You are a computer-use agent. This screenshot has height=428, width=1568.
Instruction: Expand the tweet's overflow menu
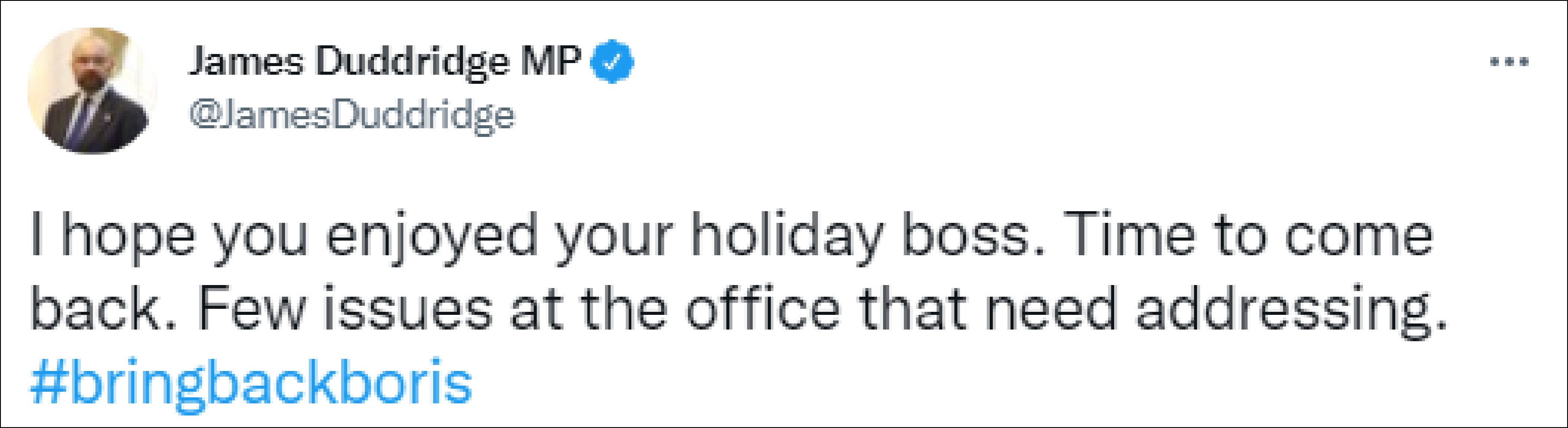(1509, 61)
